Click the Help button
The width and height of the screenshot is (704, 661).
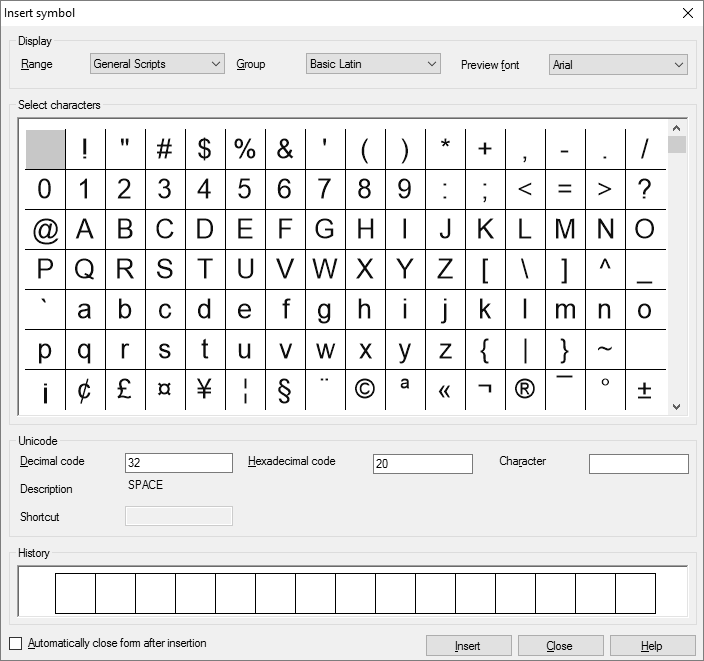tap(652, 646)
